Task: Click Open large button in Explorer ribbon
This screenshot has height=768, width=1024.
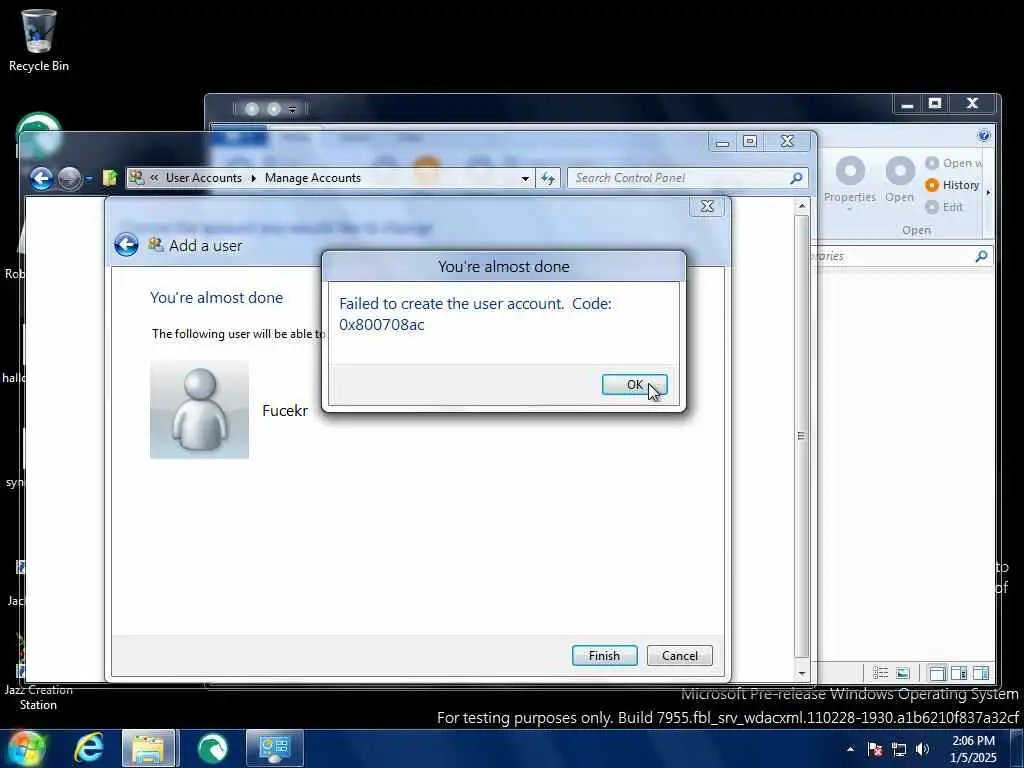Action: pyautogui.click(x=900, y=180)
